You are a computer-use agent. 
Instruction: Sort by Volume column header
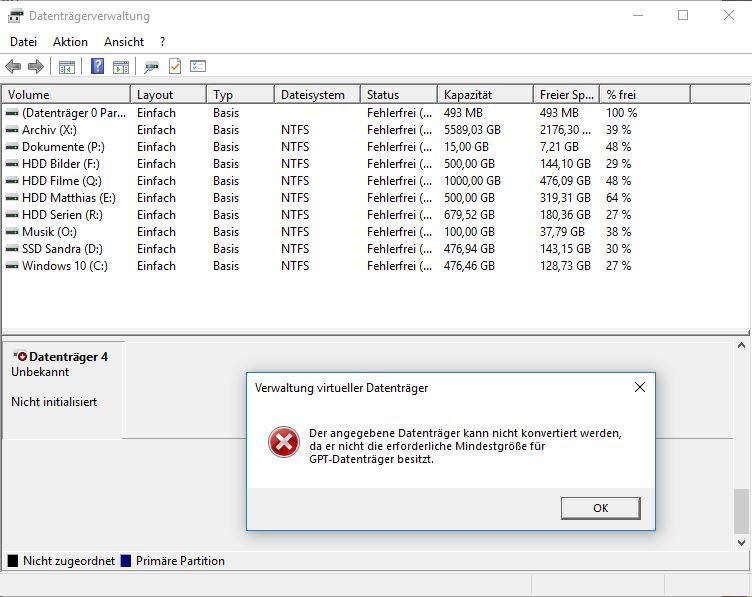click(x=66, y=94)
